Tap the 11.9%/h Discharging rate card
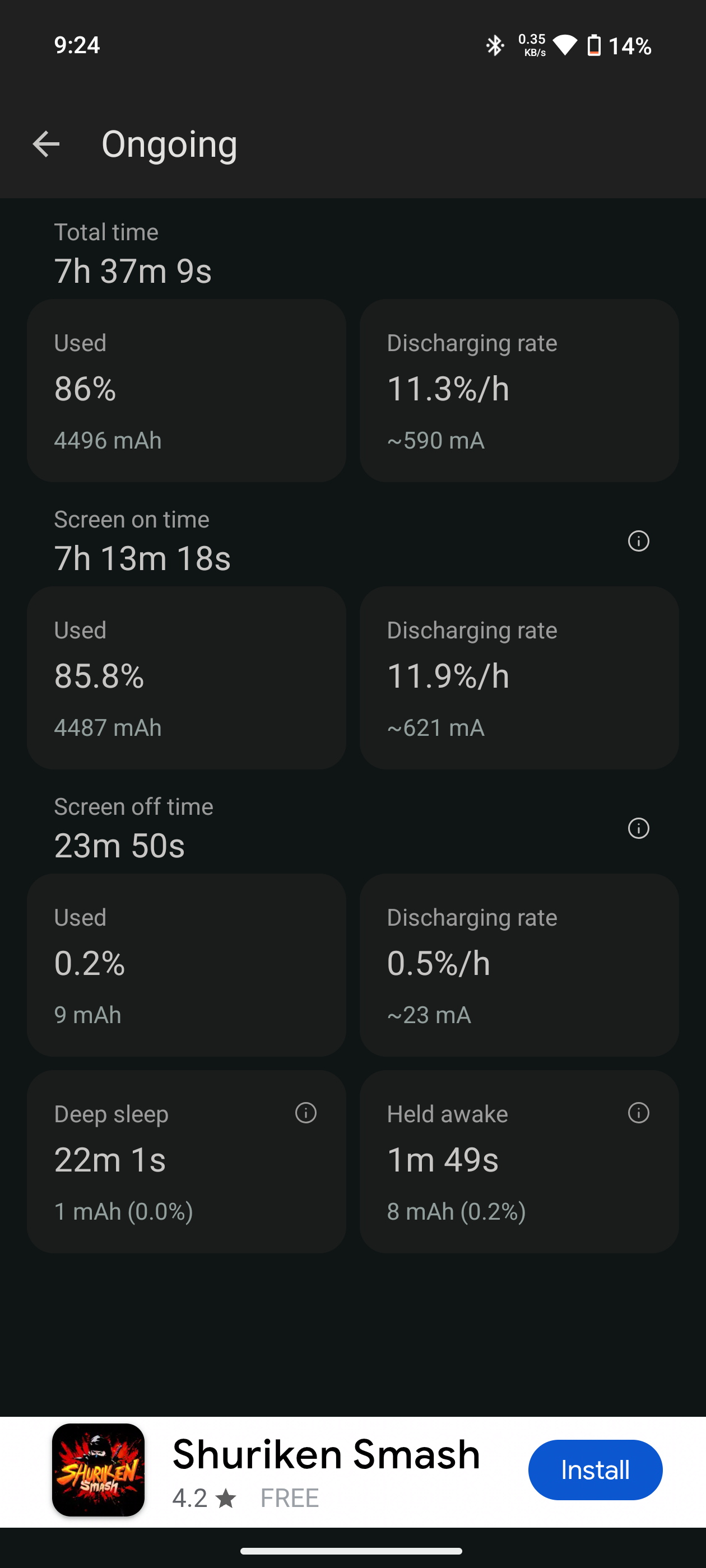The image size is (706, 1568). tap(519, 678)
